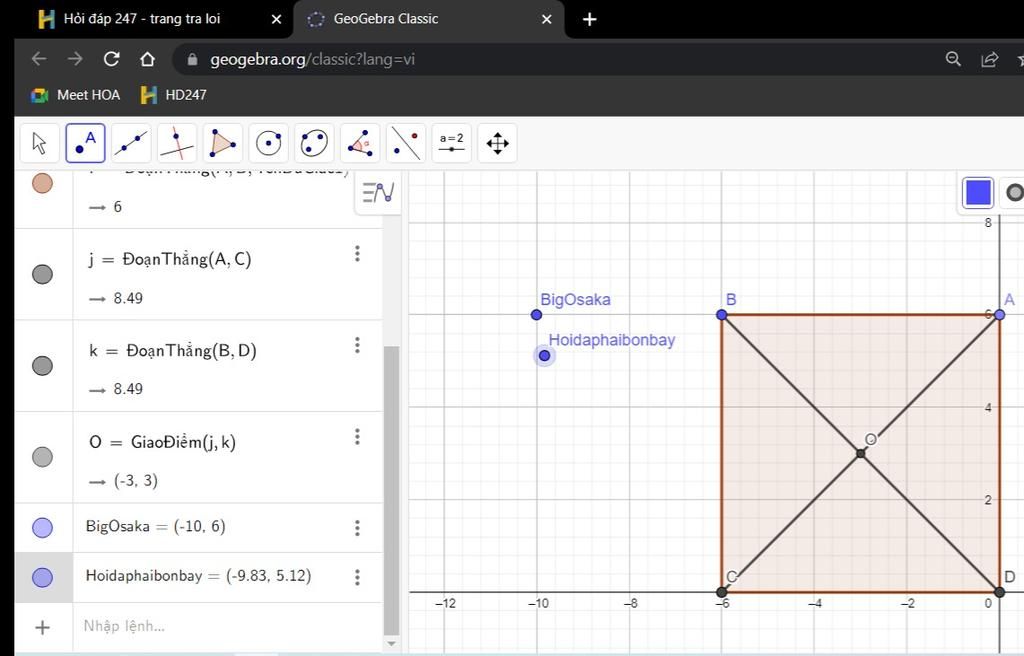Select the Move arrow tool
The height and width of the screenshot is (656, 1024).
pyautogui.click(x=40, y=143)
